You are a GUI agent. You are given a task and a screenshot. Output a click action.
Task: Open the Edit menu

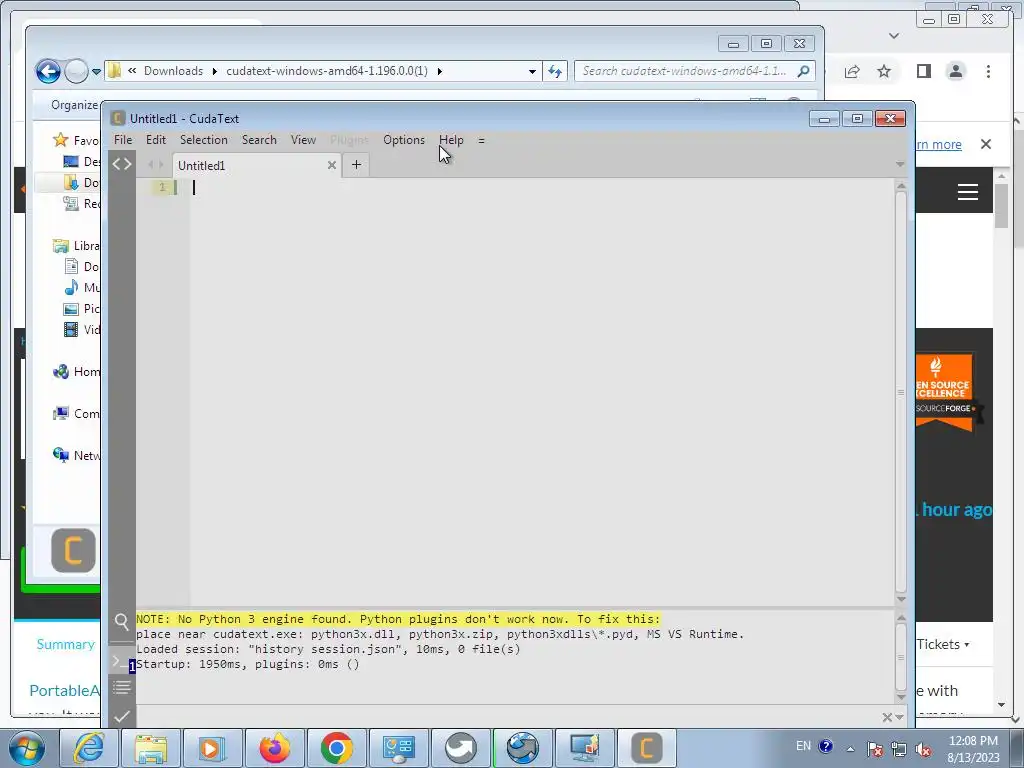[155, 140]
